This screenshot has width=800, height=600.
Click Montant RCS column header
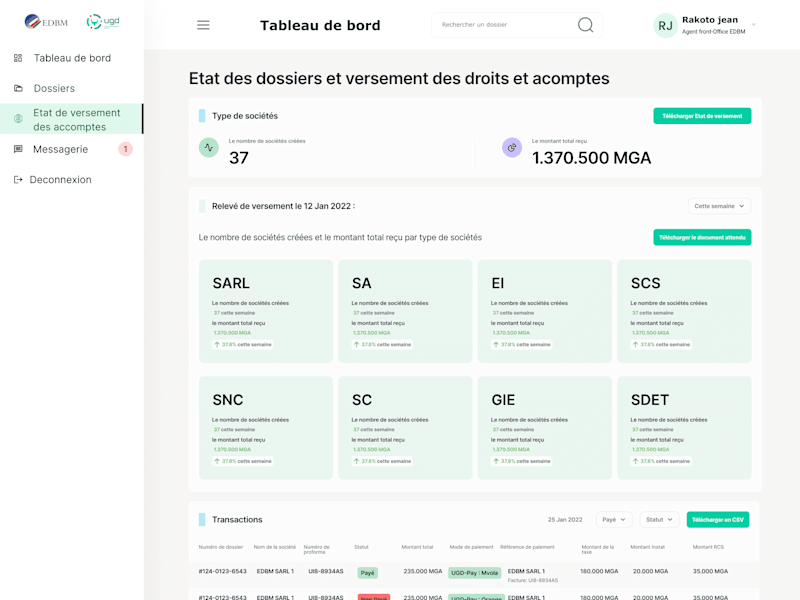[708, 547]
